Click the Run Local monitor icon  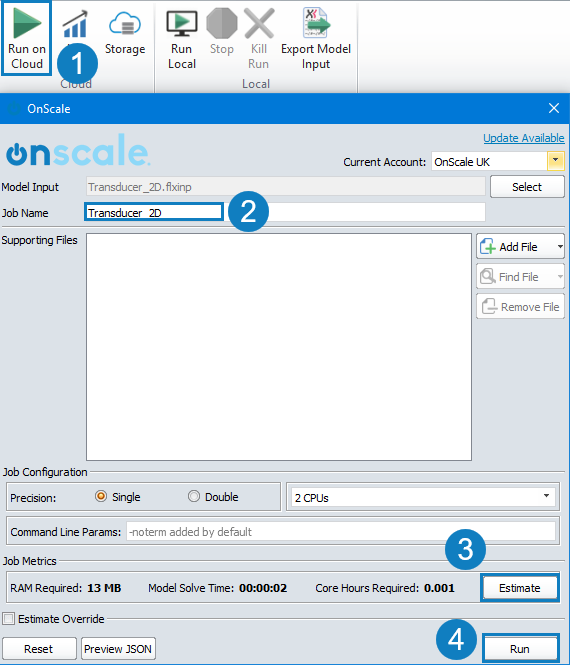point(182,24)
